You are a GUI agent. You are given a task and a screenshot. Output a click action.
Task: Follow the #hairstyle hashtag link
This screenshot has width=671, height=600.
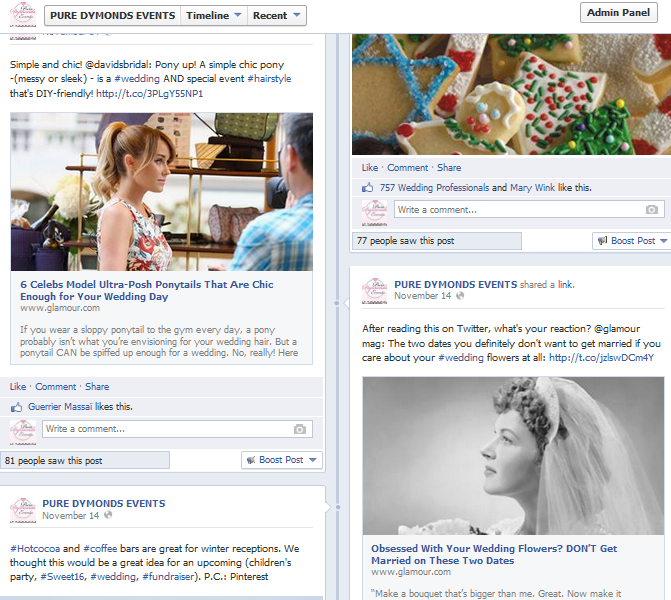tap(269, 79)
